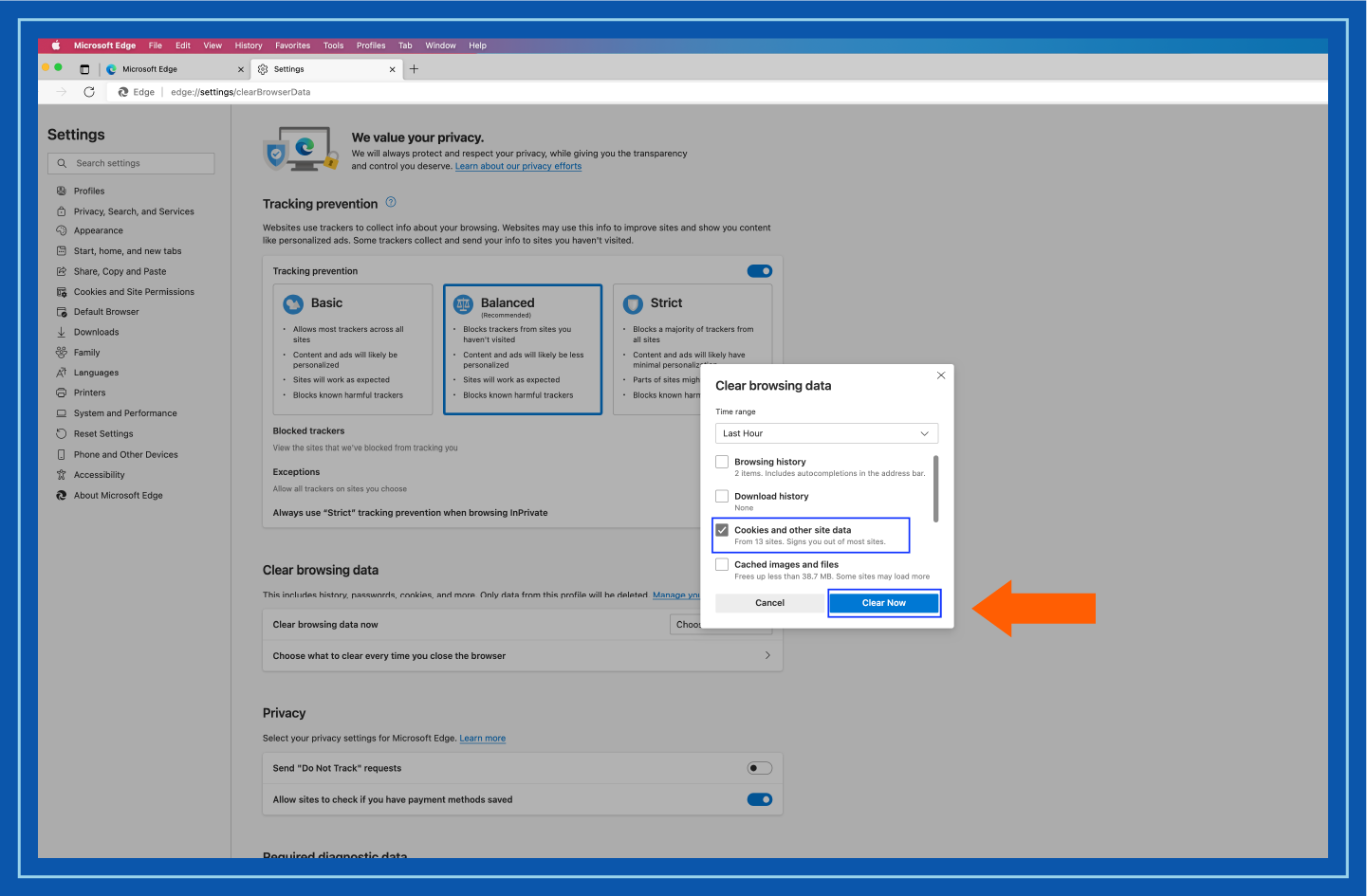This screenshot has height=896, width=1367.
Task: Click in the Search settings field
Action: [x=130, y=163]
